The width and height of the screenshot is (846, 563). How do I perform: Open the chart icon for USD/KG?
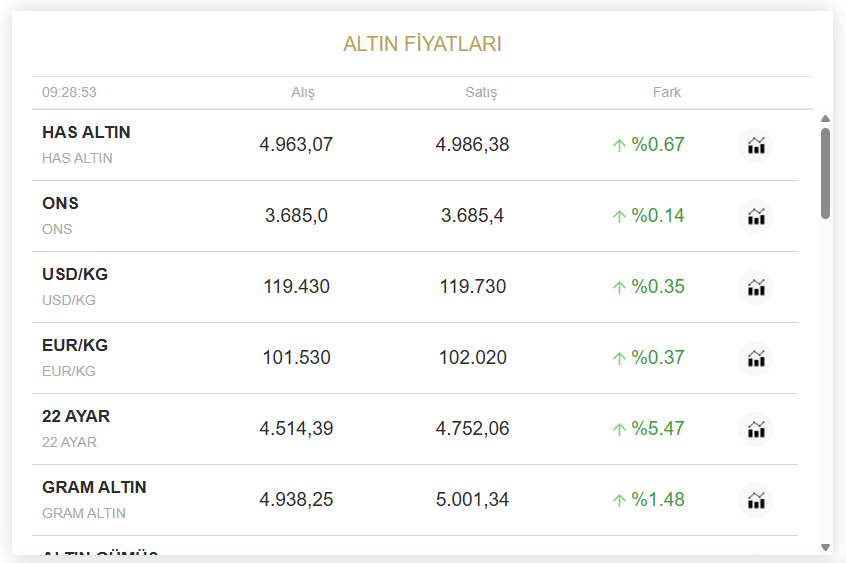coord(755,287)
